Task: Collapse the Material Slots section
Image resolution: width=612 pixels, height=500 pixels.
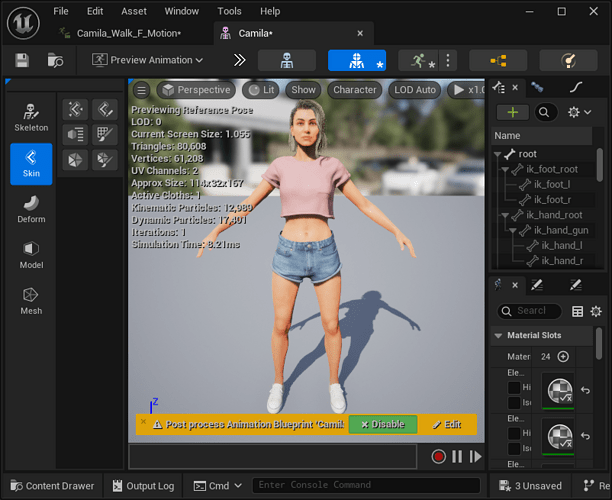Action: [498, 336]
